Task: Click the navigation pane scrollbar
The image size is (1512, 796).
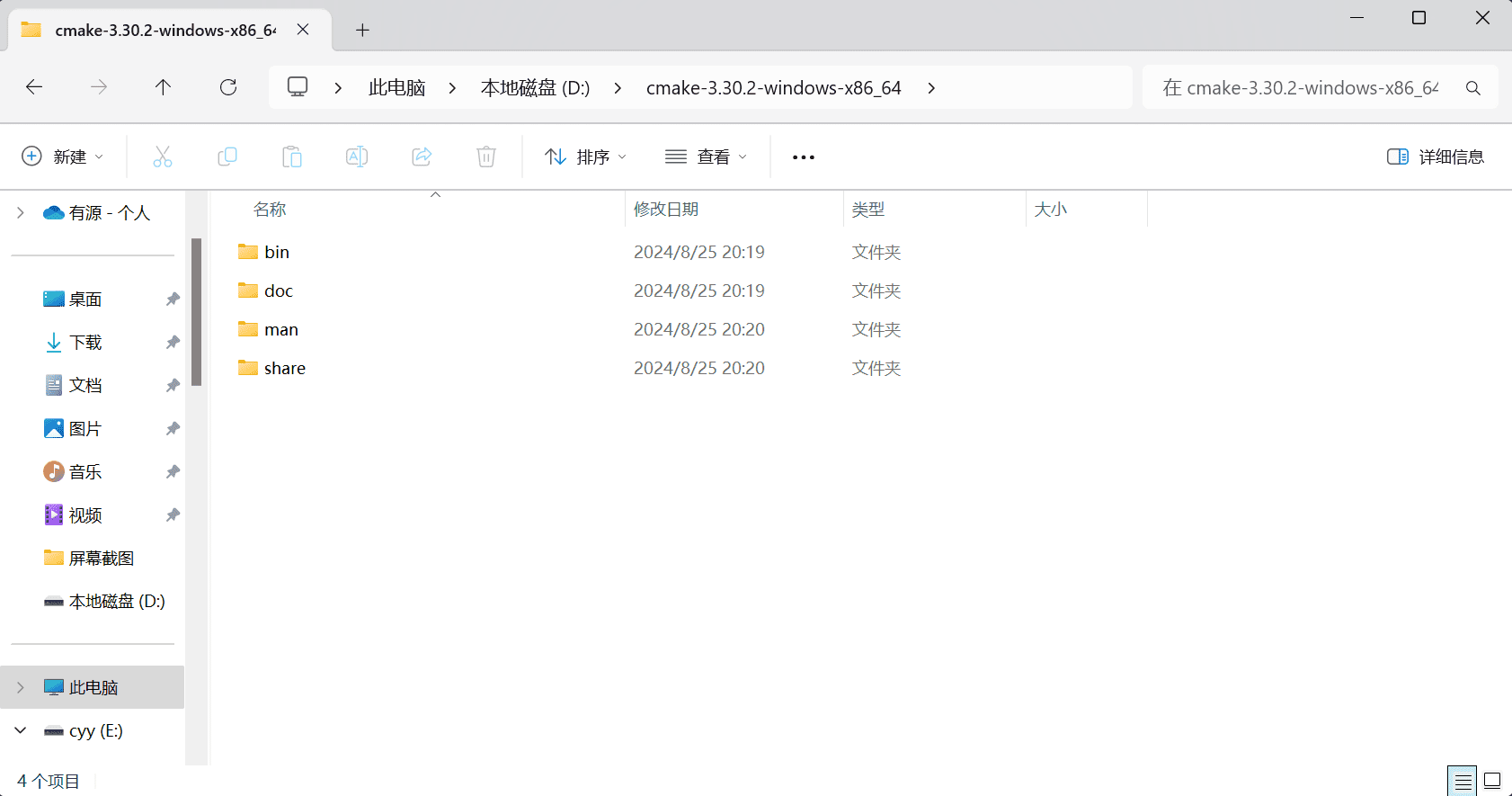Action: point(196,311)
